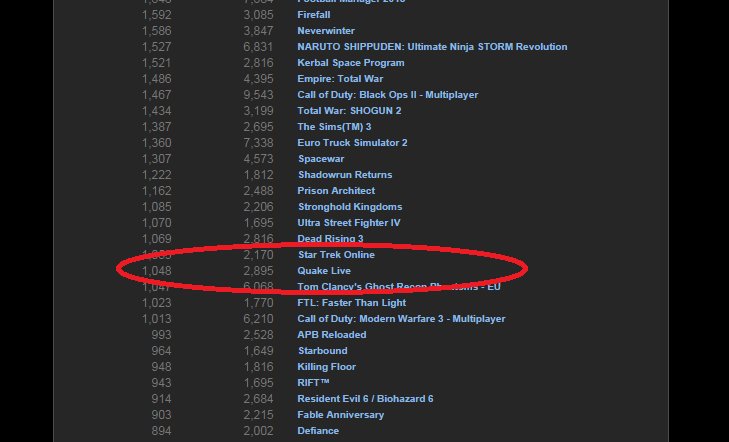Viewport: 729px width, 442px height.
Task: Open the Quake Live link
Action: [323, 271]
